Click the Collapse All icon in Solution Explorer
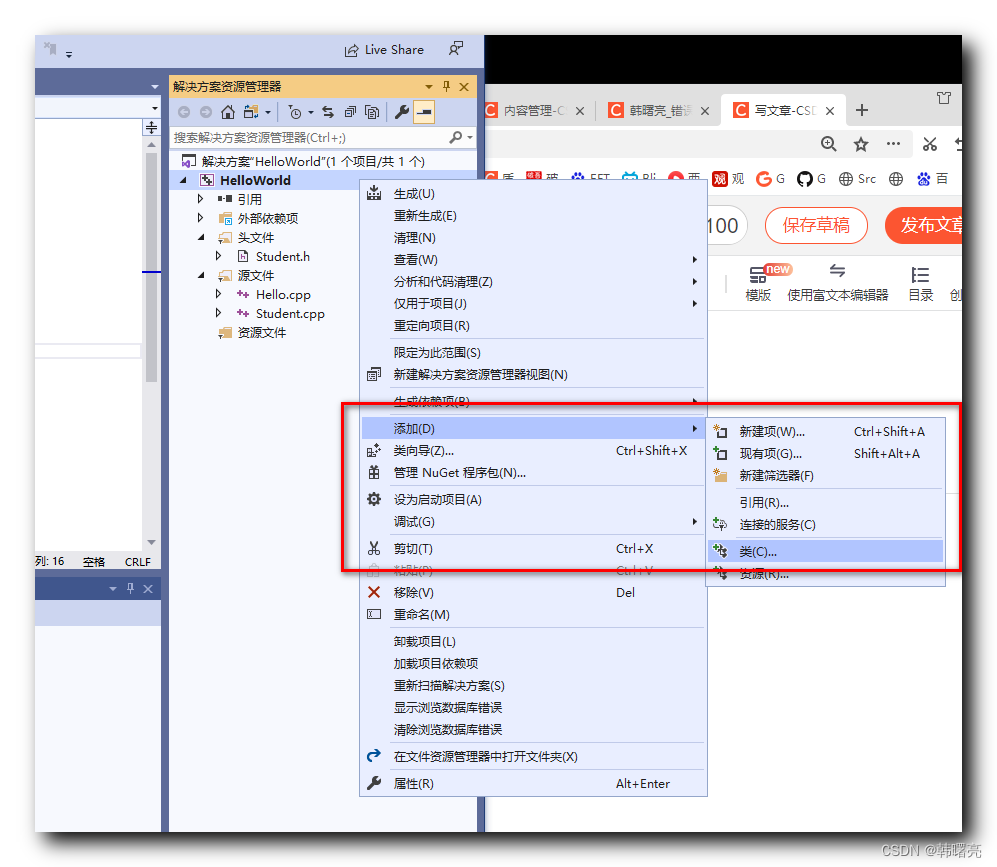The width and height of the screenshot is (997, 867). pos(350,113)
